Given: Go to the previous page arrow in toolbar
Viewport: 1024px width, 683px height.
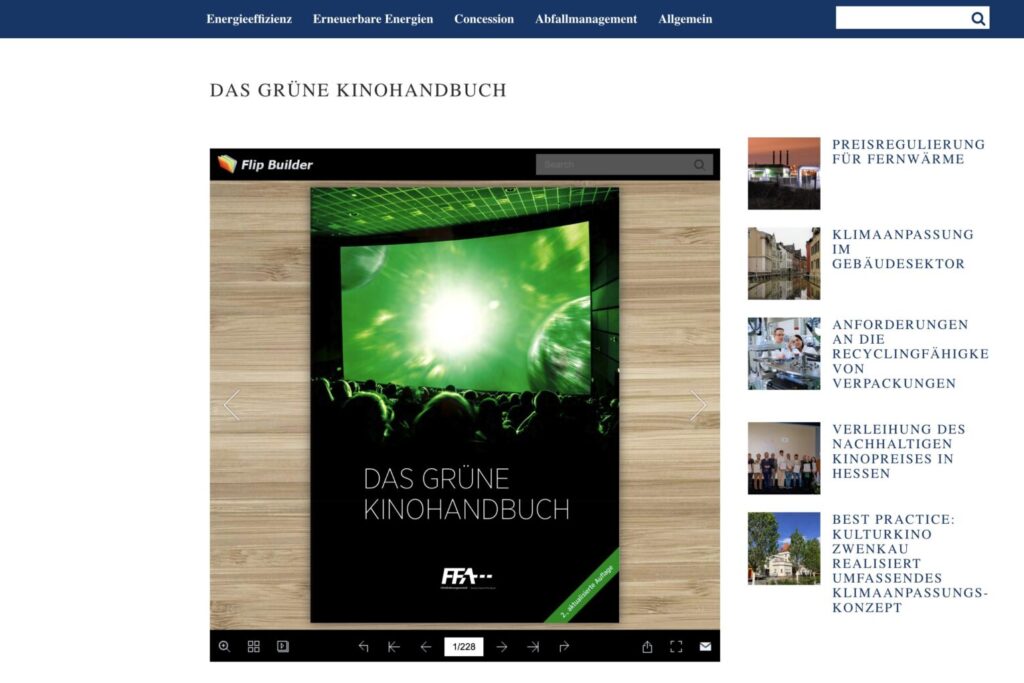Looking at the screenshot, I should click(426, 647).
